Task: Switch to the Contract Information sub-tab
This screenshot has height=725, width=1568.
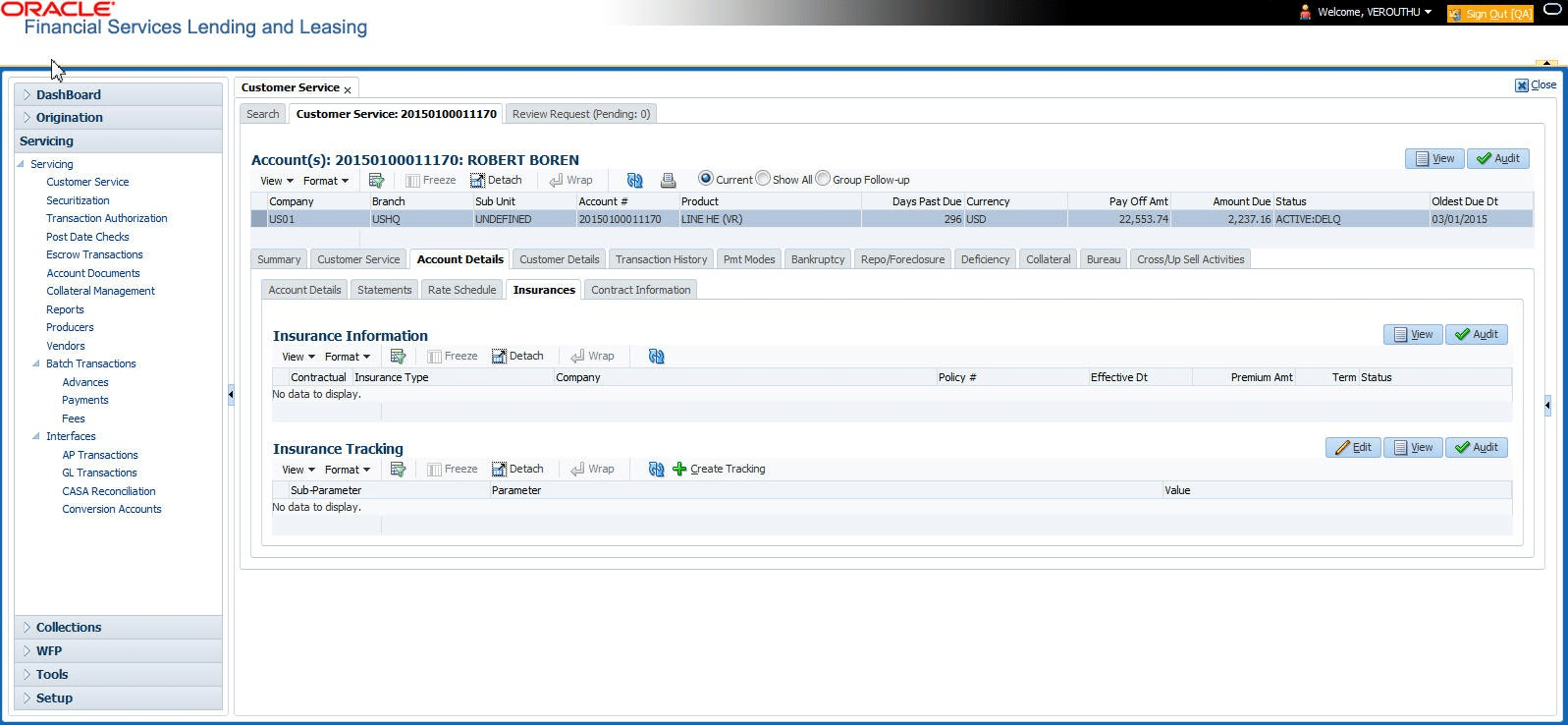Action: click(641, 290)
